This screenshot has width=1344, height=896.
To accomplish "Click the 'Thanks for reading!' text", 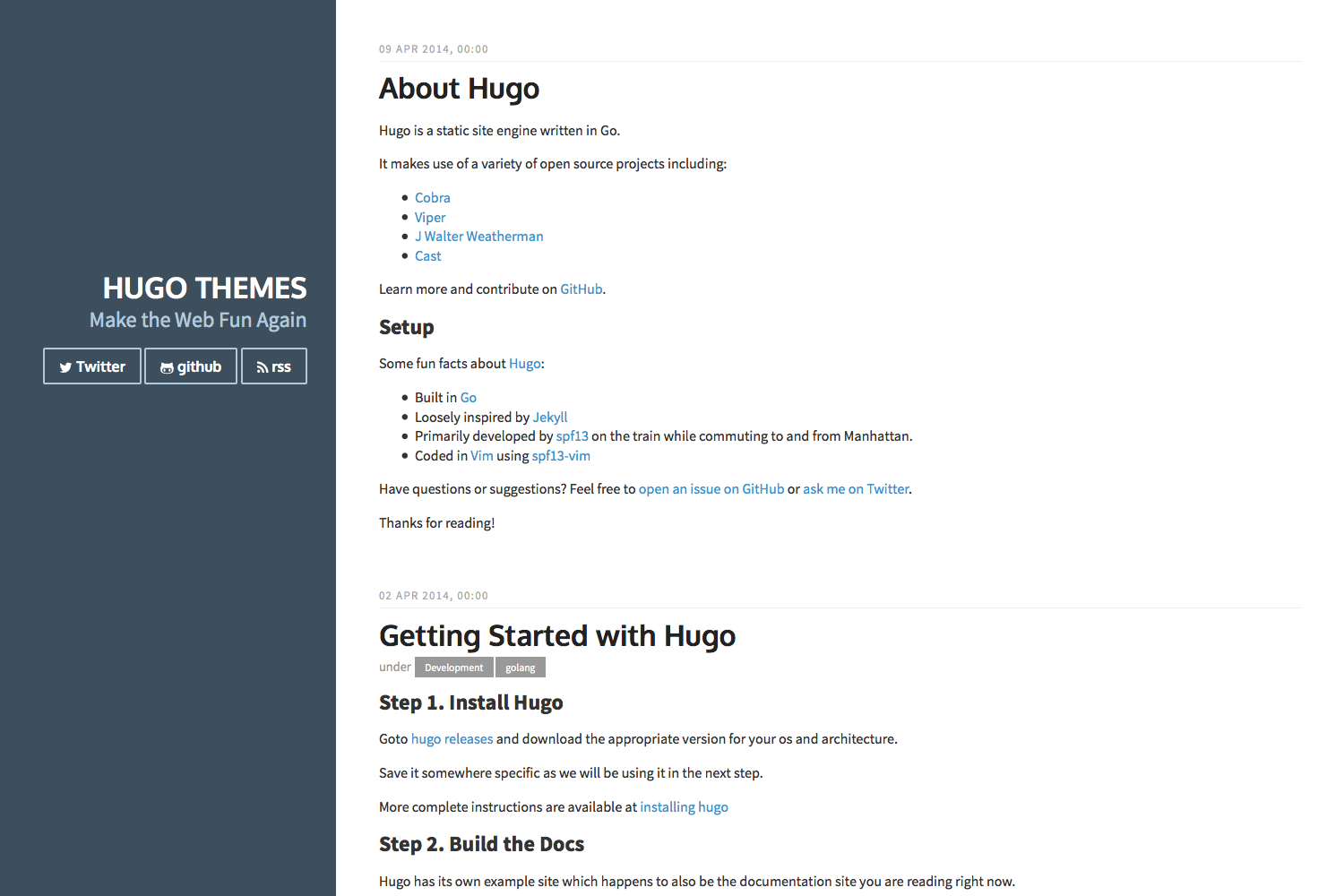I will tap(436, 523).
